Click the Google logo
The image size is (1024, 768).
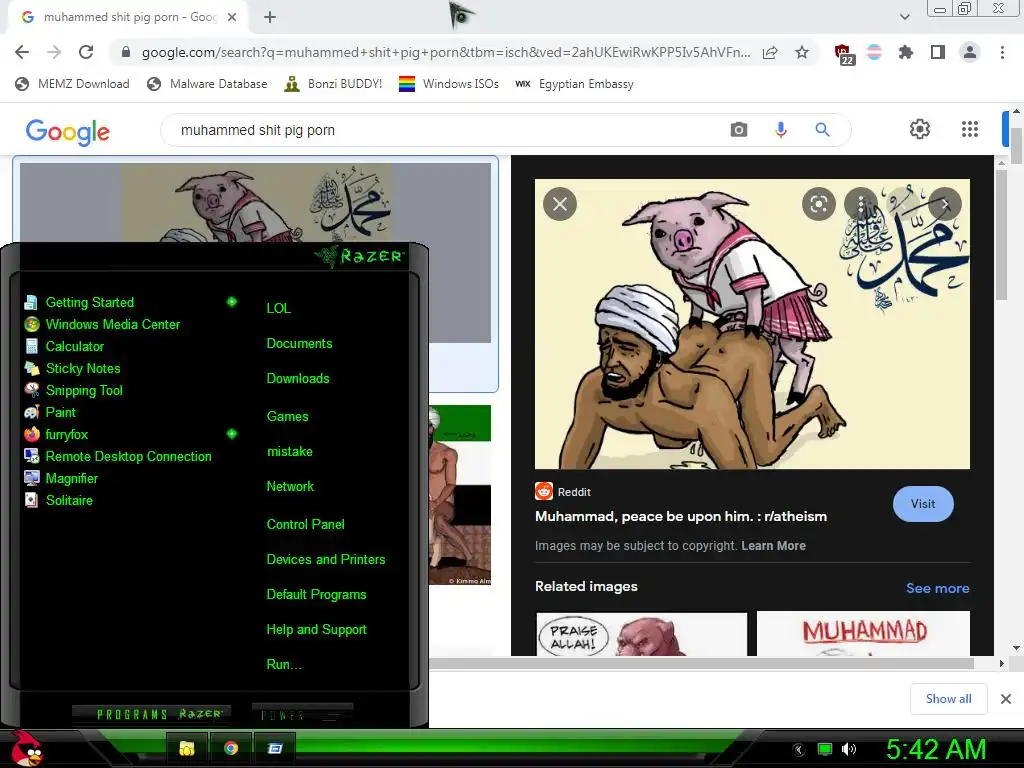coord(68,132)
